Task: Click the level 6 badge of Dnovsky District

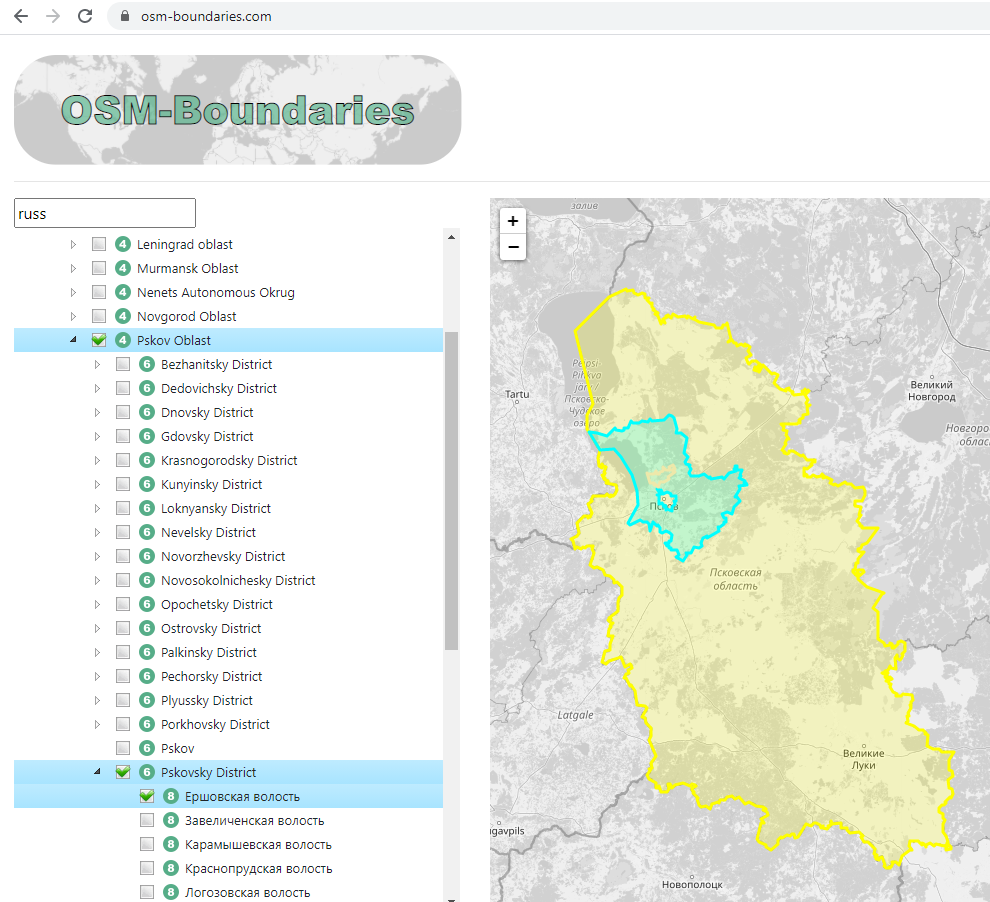Action: (x=146, y=412)
